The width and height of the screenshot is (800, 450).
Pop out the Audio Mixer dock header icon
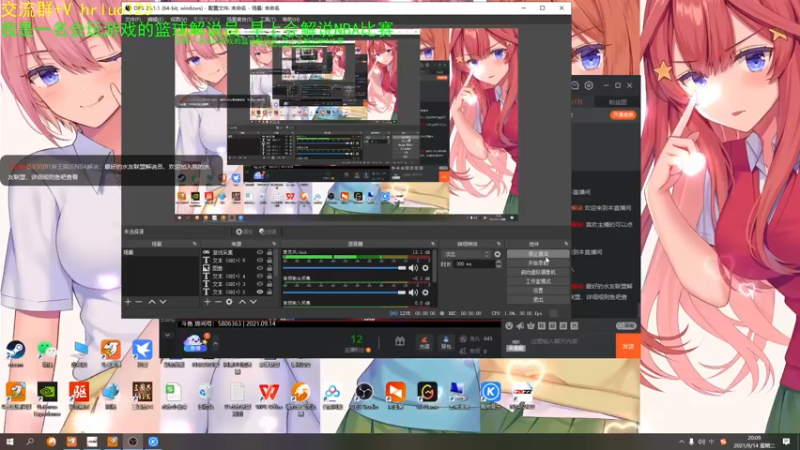click(x=433, y=244)
